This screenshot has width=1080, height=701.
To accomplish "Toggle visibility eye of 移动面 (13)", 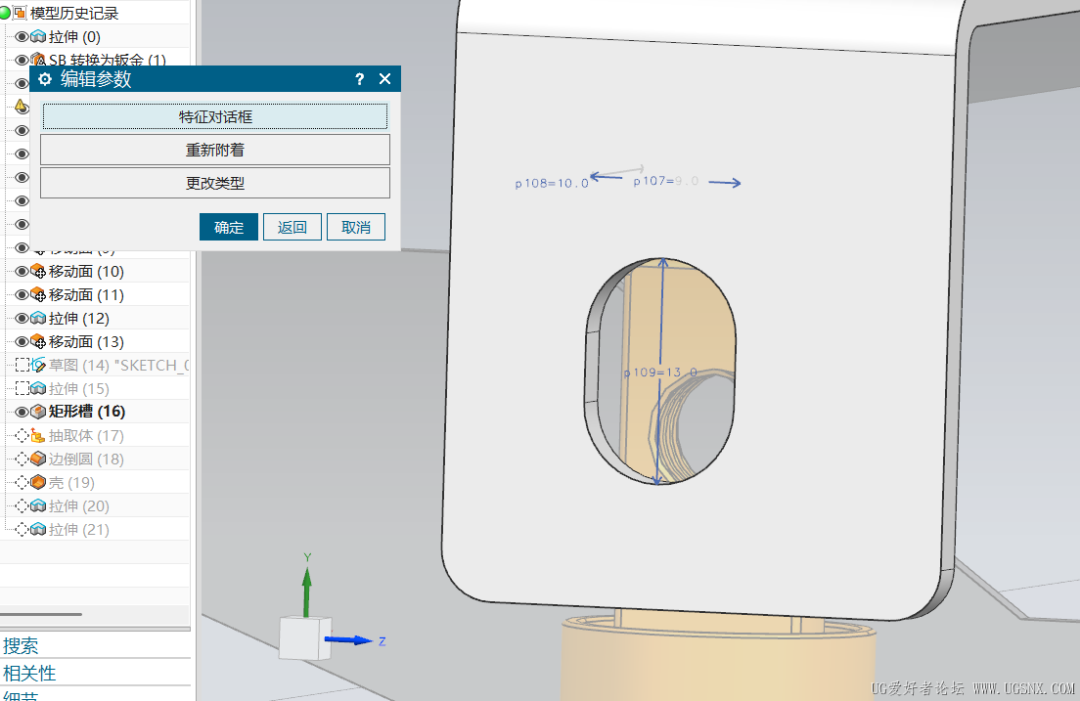I will pos(21,342).
